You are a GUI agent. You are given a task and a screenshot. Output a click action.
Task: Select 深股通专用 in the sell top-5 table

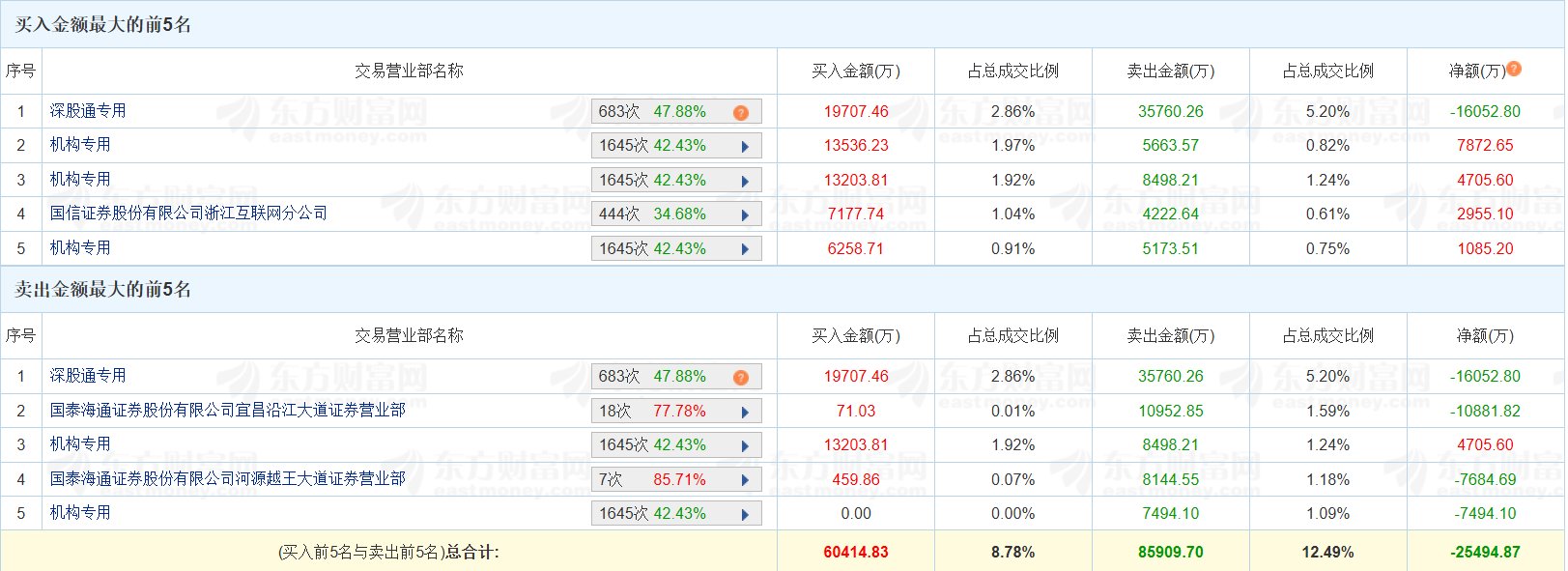click(88, 376)
